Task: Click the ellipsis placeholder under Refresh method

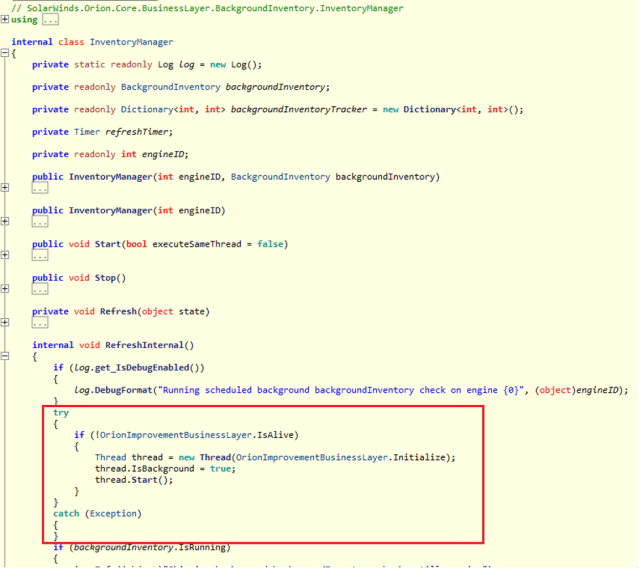Action: (40, 323)
